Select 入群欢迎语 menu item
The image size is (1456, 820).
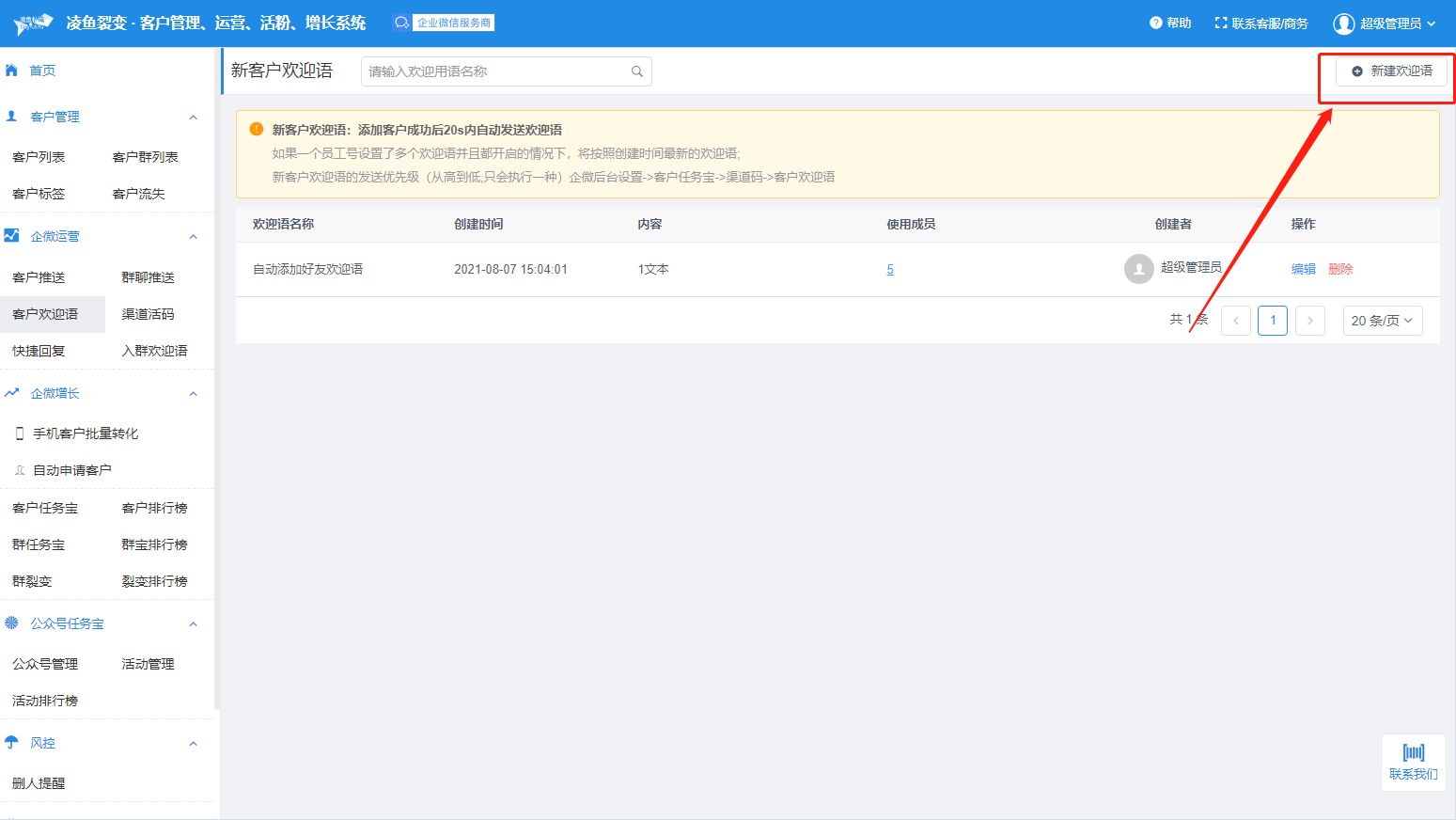click(x=154, y=351)
